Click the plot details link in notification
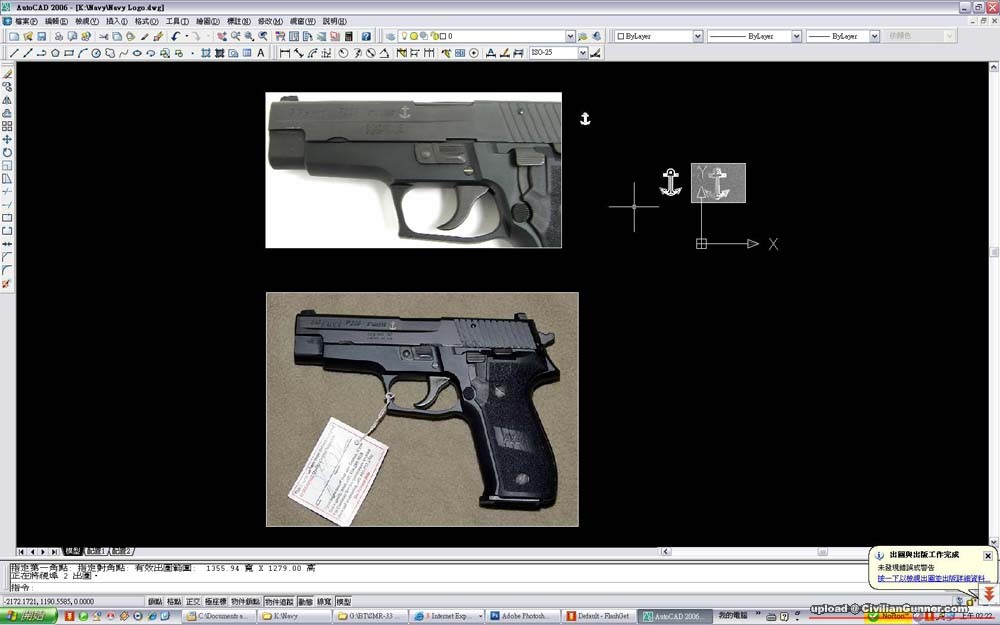 point(931,578)
